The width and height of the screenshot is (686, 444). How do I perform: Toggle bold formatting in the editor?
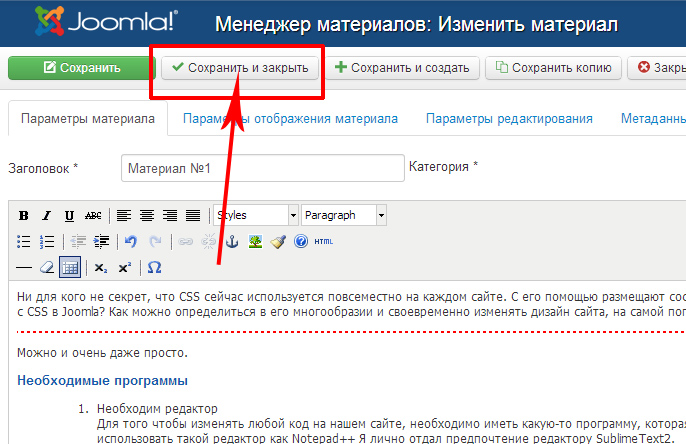23,215
